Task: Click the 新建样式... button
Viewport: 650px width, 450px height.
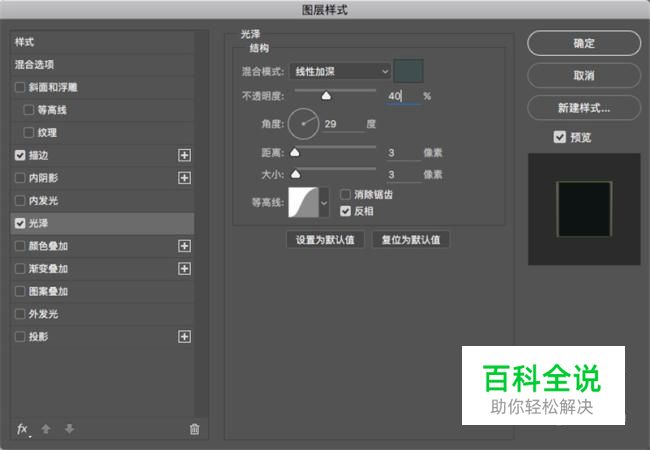Action: [584, 108]
